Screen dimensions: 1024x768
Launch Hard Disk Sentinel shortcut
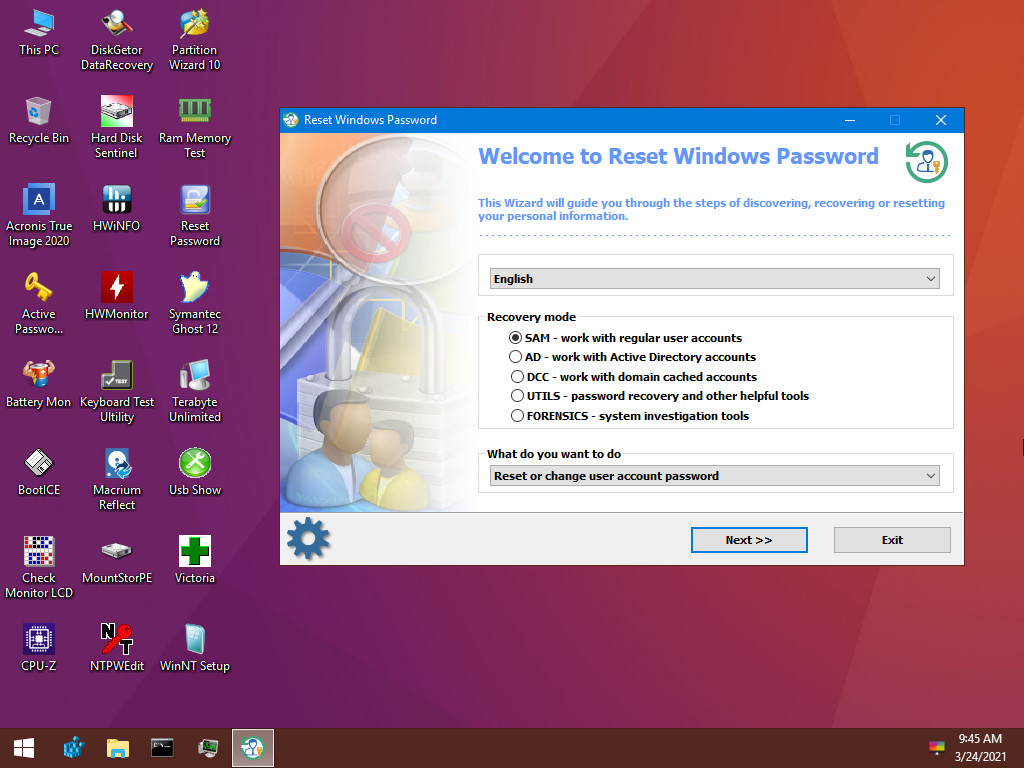click(x=117, y=127)
